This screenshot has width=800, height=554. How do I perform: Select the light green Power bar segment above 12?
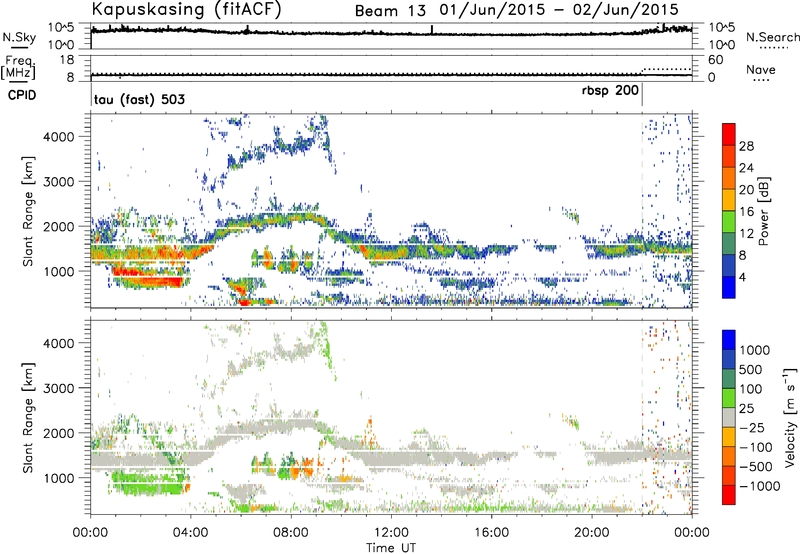click(729, 222)
